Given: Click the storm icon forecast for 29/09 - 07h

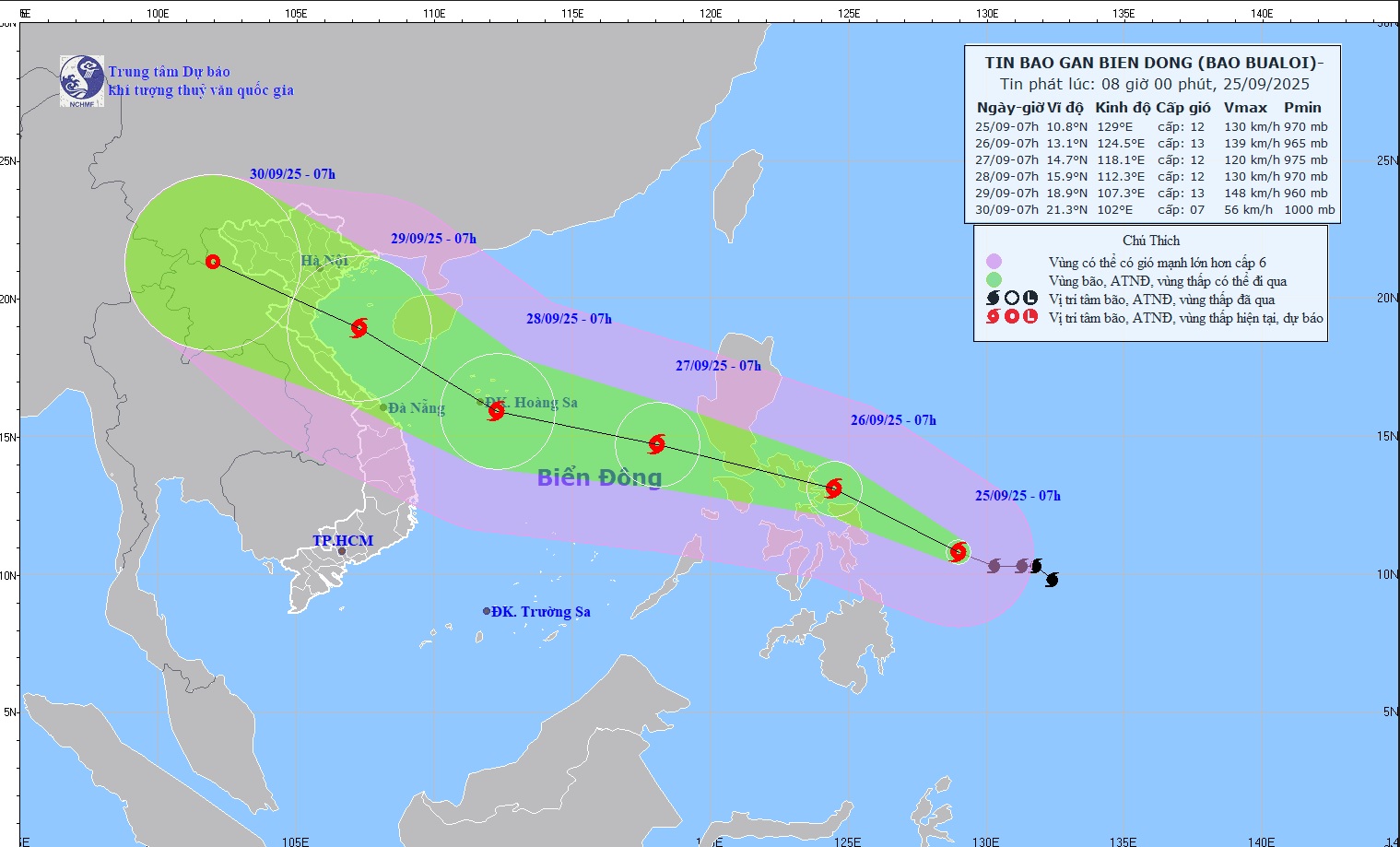Looking at the screenshot, I should 359,328.
